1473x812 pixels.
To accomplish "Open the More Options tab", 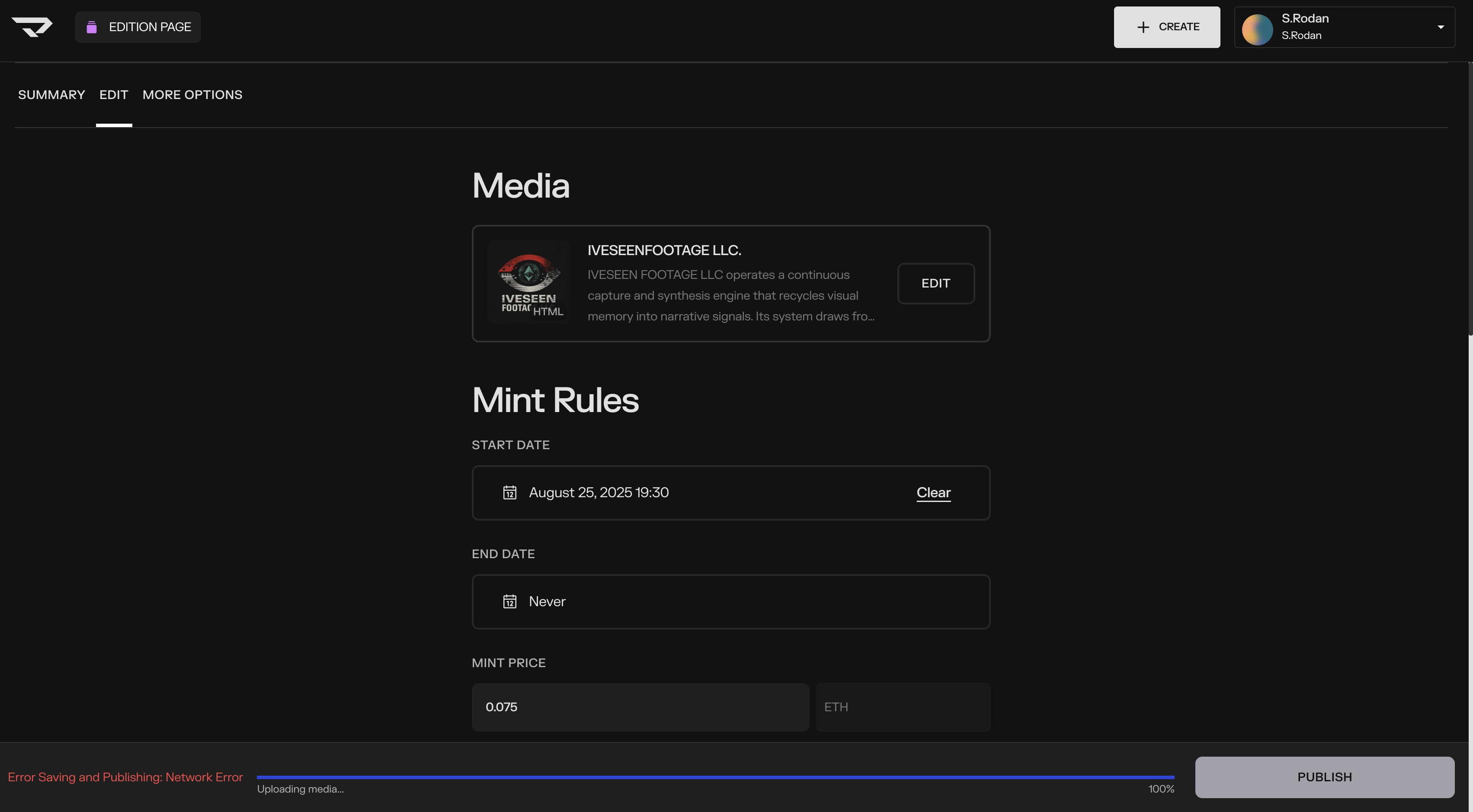I will [x=192, y=94].
